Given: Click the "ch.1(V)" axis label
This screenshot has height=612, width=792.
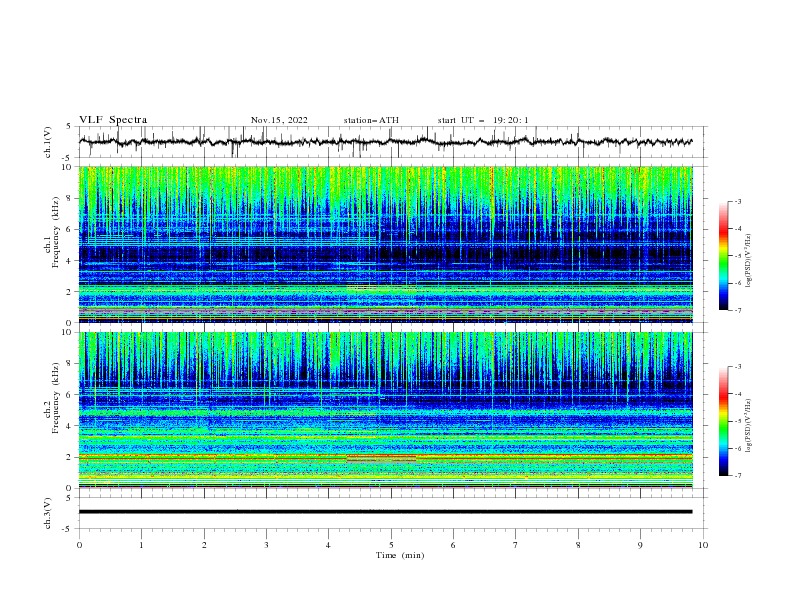Looking at the screenshot, I should [x=48, y=142].
